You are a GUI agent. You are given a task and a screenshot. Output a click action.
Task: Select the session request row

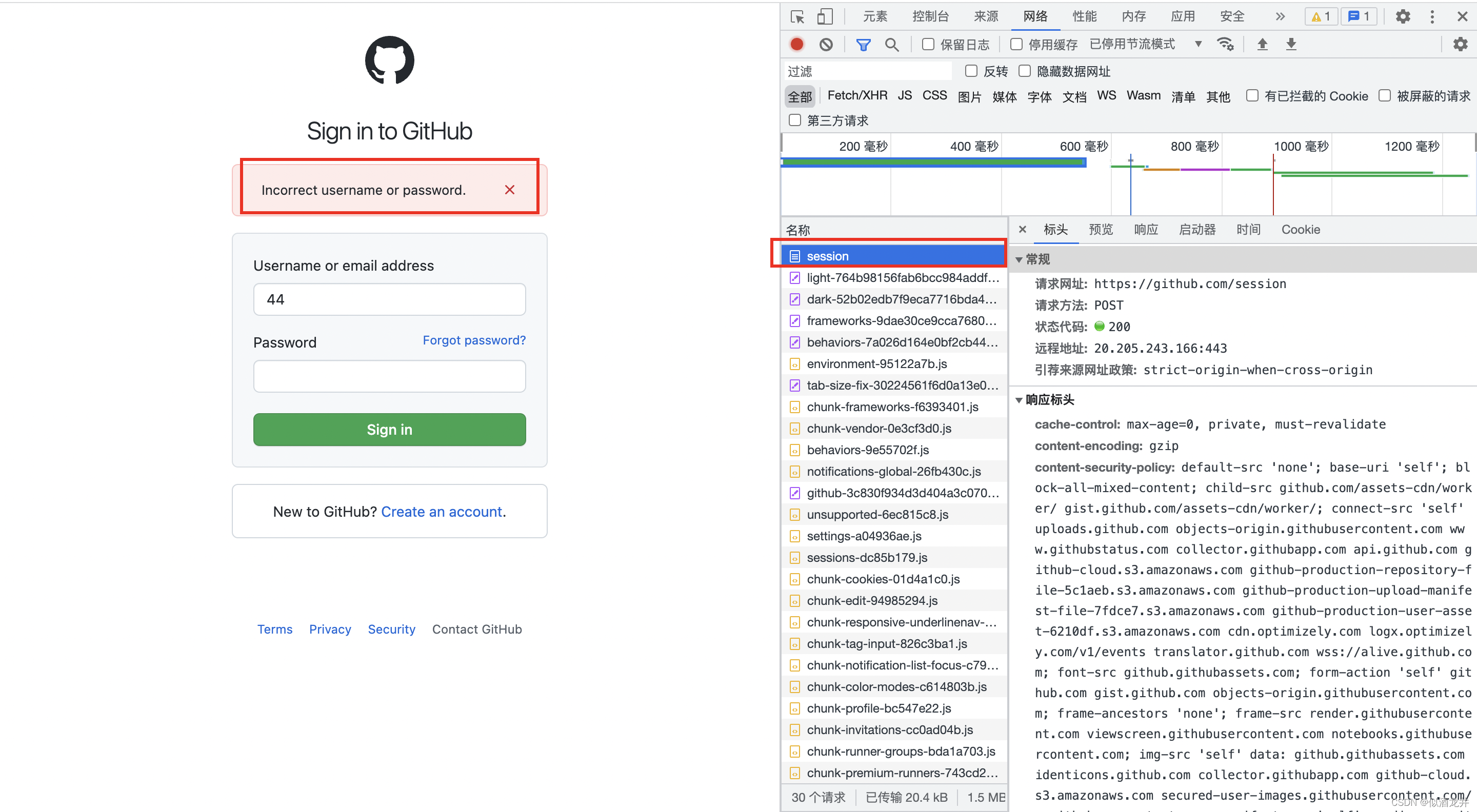click(x=893, y=256)
